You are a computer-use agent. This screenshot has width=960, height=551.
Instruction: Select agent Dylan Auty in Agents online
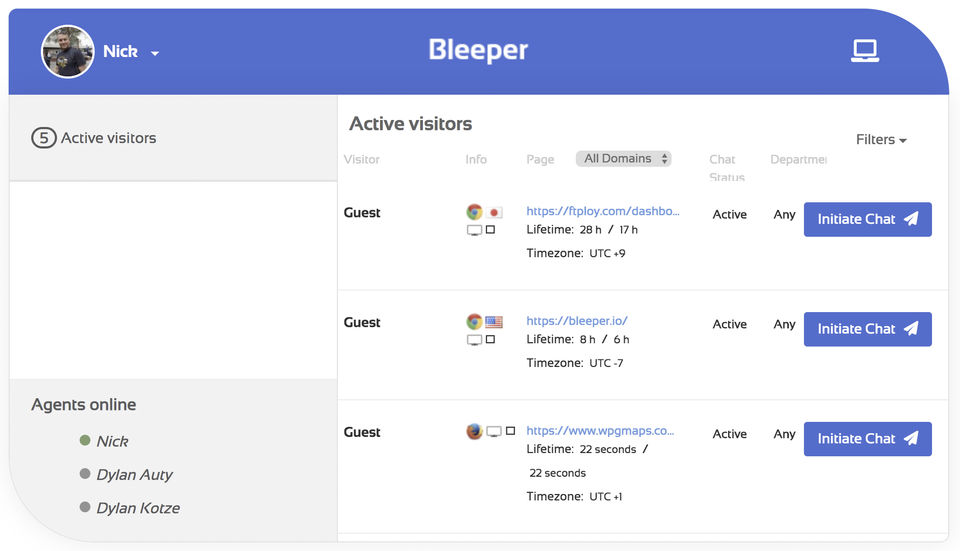[x=134, y=475]
